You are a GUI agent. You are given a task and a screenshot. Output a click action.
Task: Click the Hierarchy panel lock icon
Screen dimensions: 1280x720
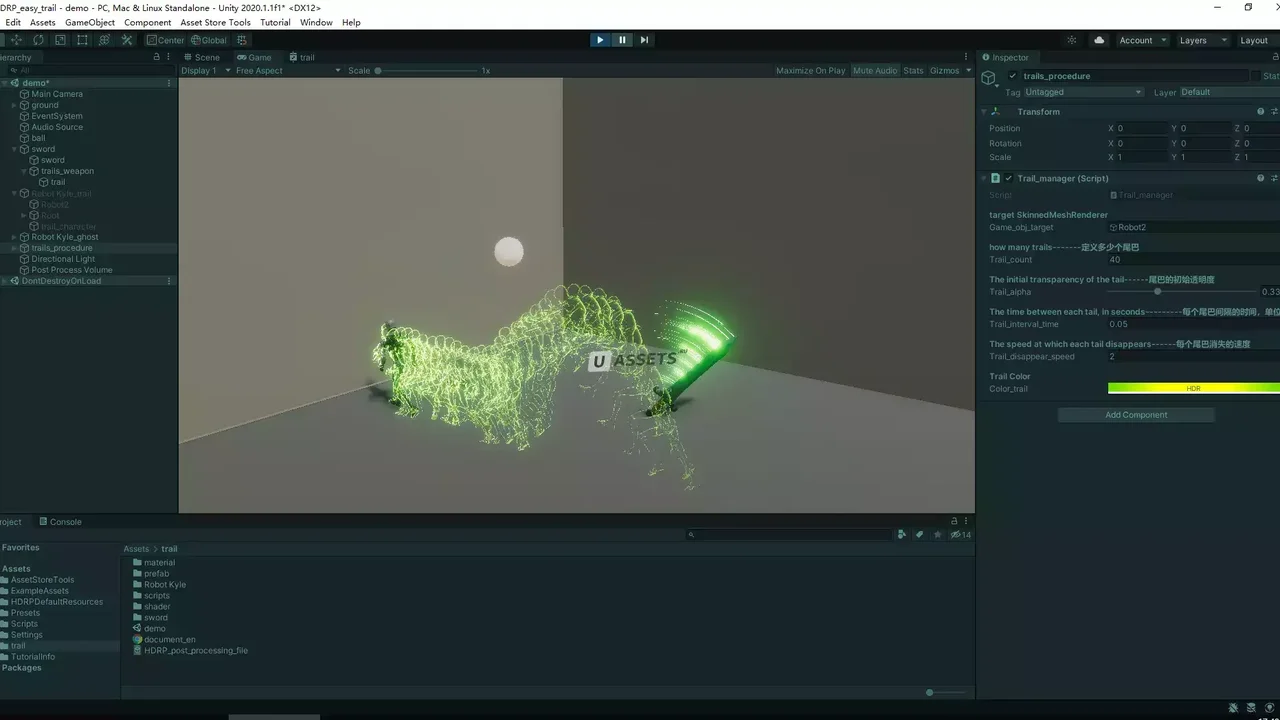point(156,57)
